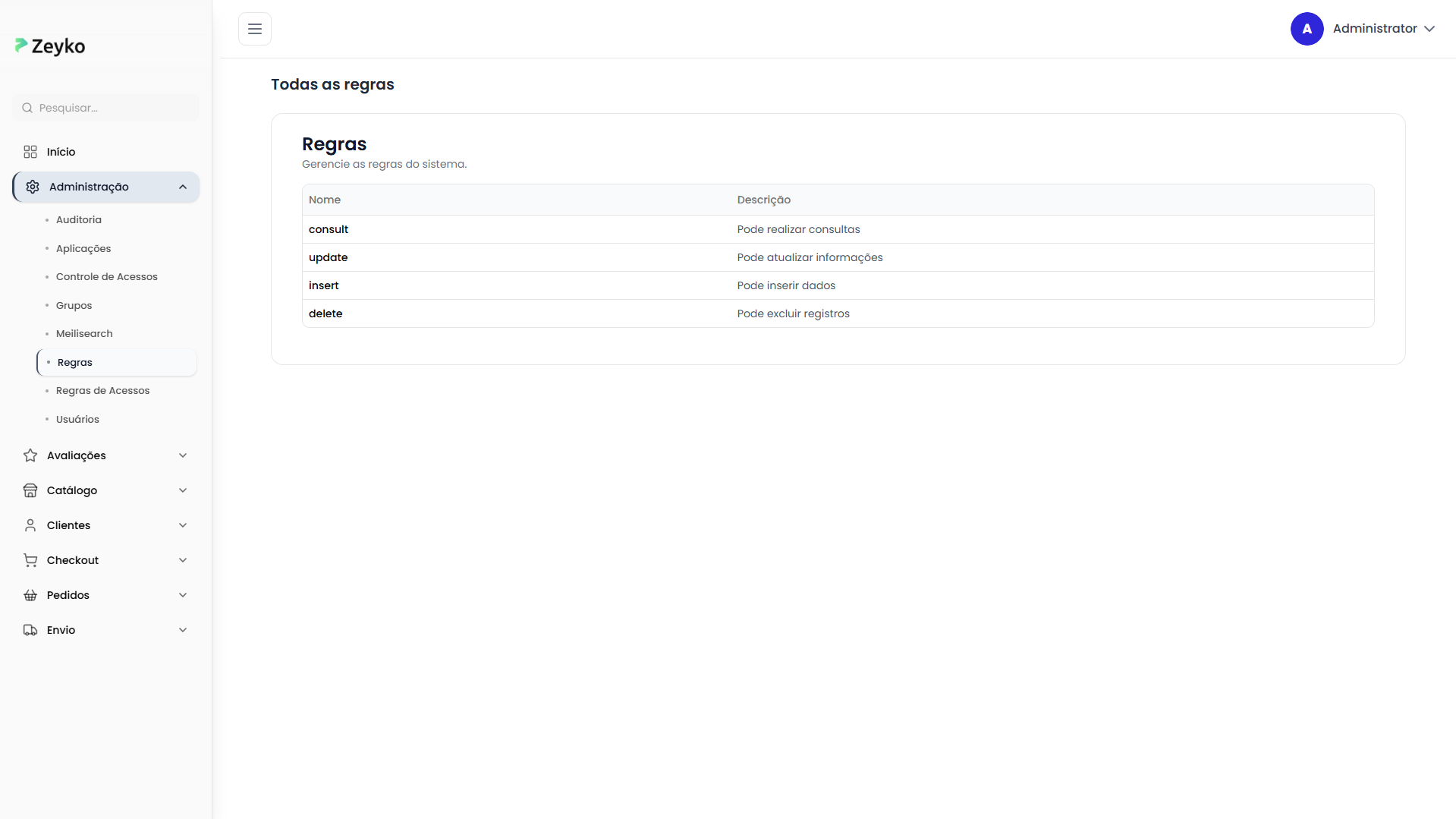The image size is (1456, 819).
Task: Click the Administração gear icon
Action: pos(33,187)
